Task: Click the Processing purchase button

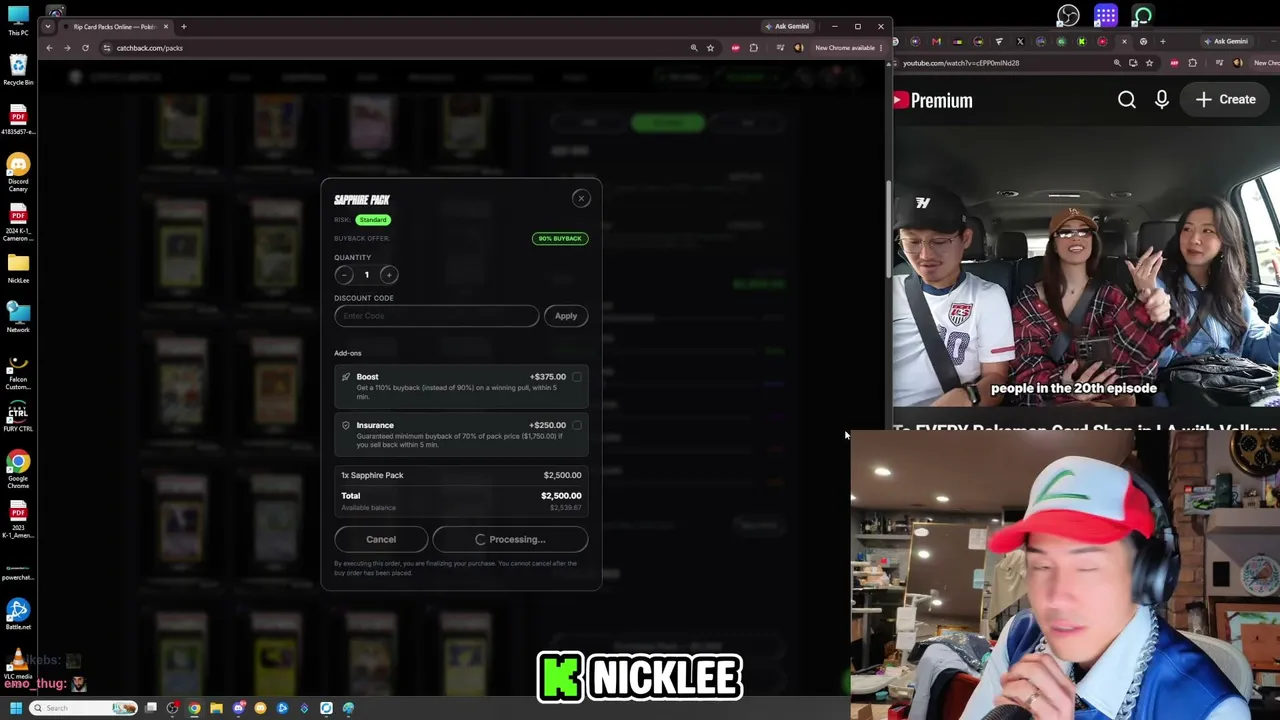Action: 511,539
